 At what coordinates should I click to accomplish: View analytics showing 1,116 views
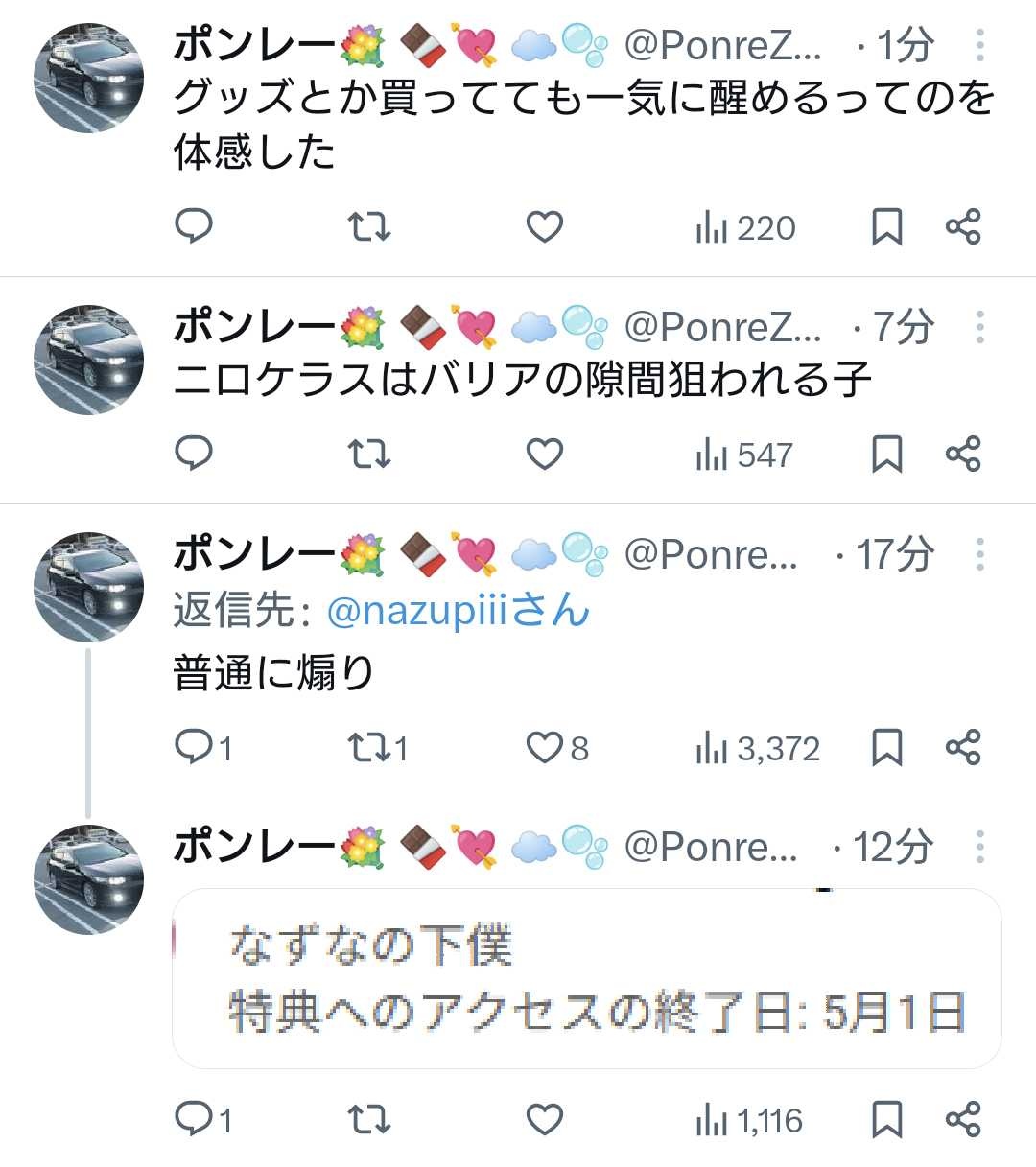click(749, 1120)
